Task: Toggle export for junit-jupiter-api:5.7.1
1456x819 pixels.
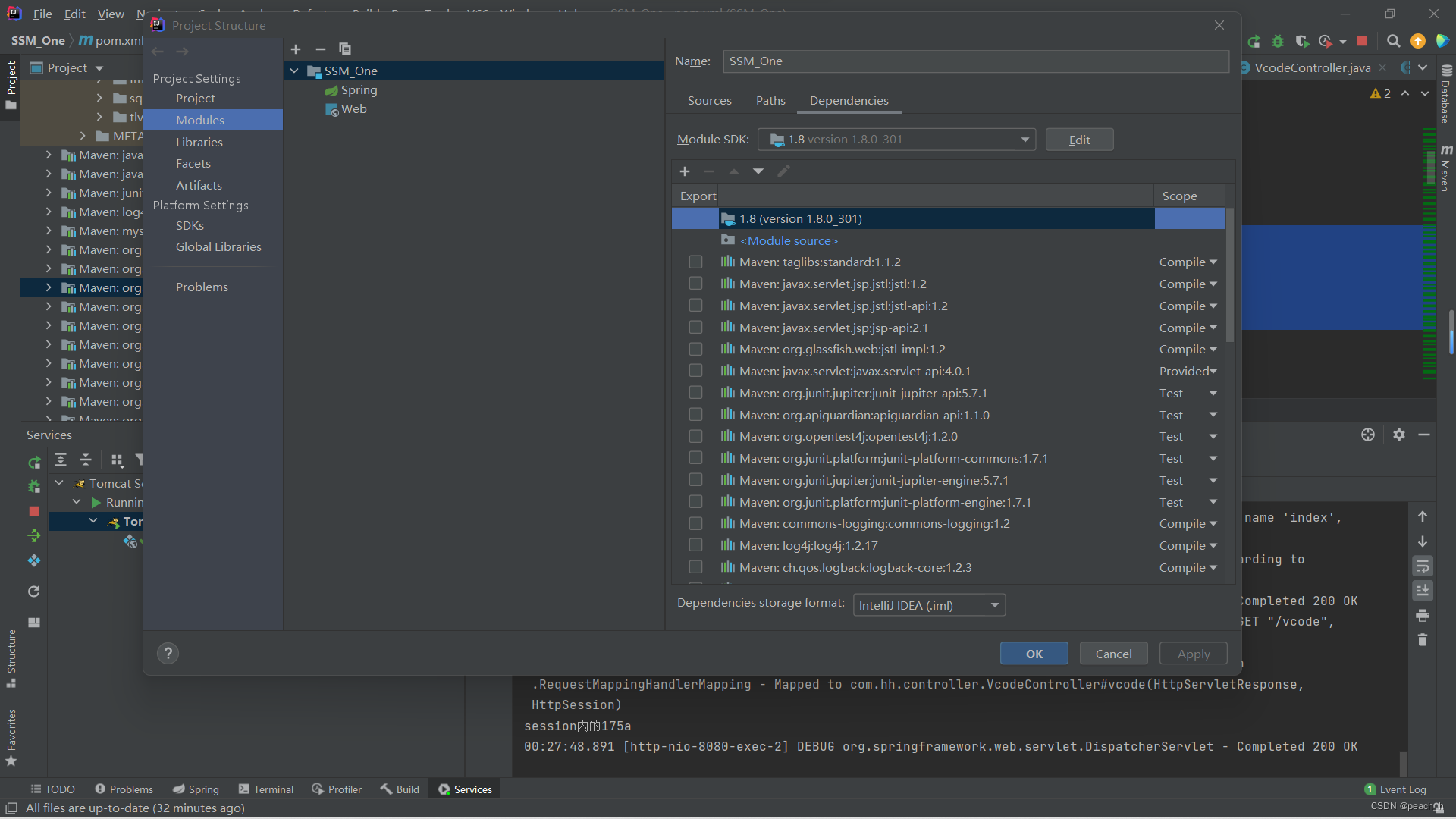Action: click(695, 392)
